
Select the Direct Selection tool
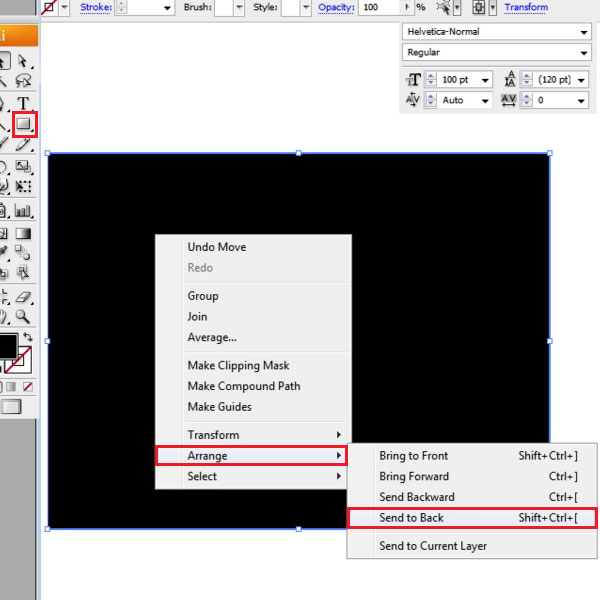pyautogui.click(x=23, y=61)
